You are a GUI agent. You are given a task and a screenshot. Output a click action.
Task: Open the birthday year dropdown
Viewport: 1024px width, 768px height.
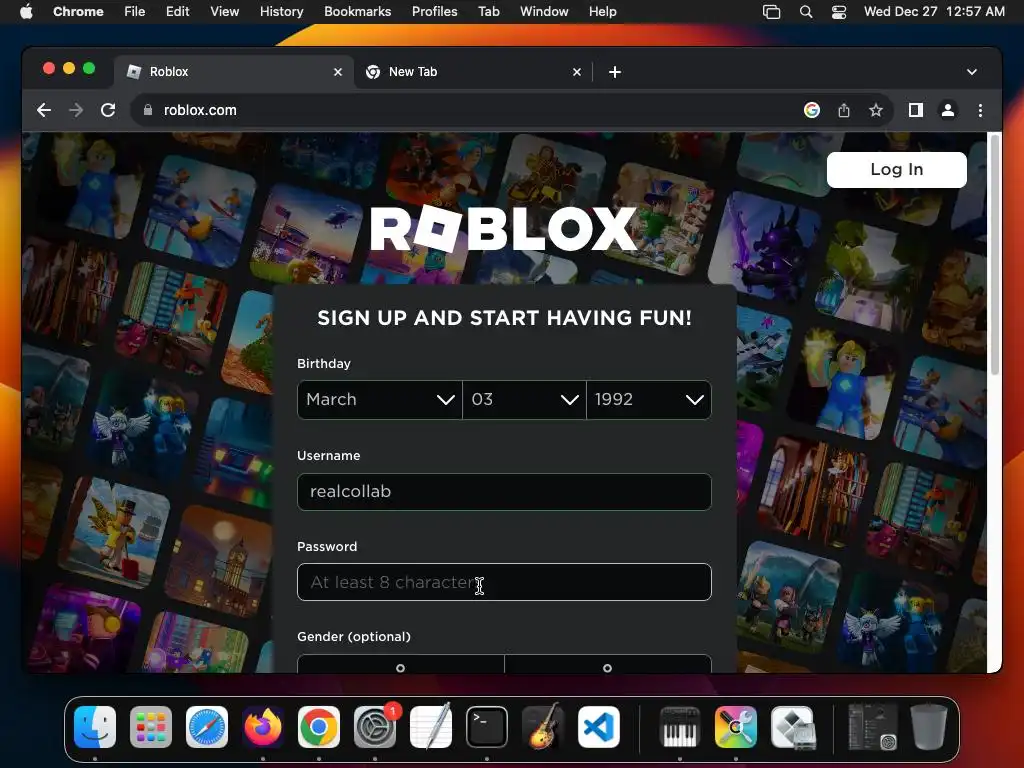tap(649, 400)
